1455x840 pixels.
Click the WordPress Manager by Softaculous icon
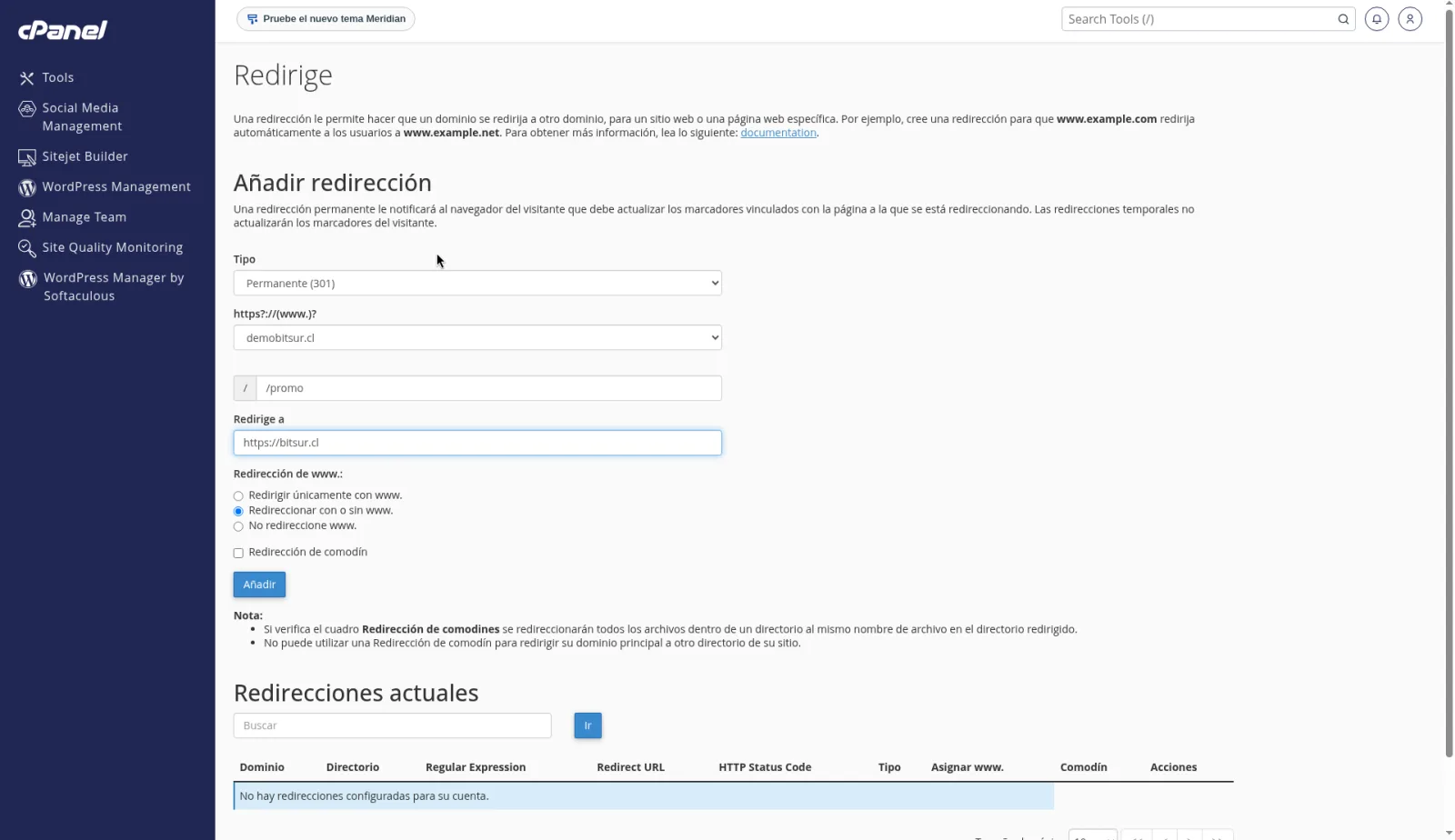coord(28,279)
